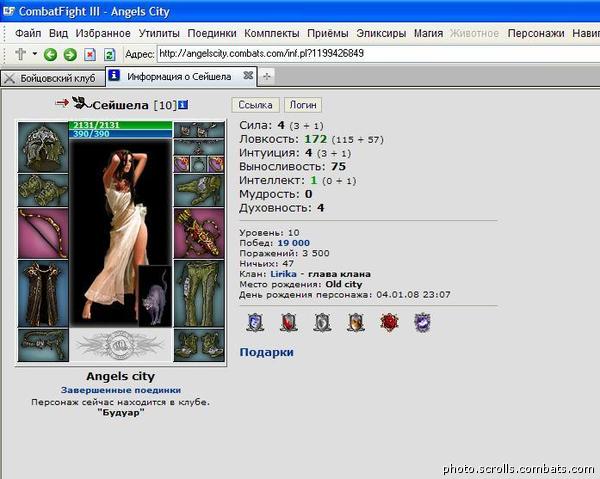The image size is (600, 479).
Task: Click the sword toolbar icon
Action: coord(21,54)
